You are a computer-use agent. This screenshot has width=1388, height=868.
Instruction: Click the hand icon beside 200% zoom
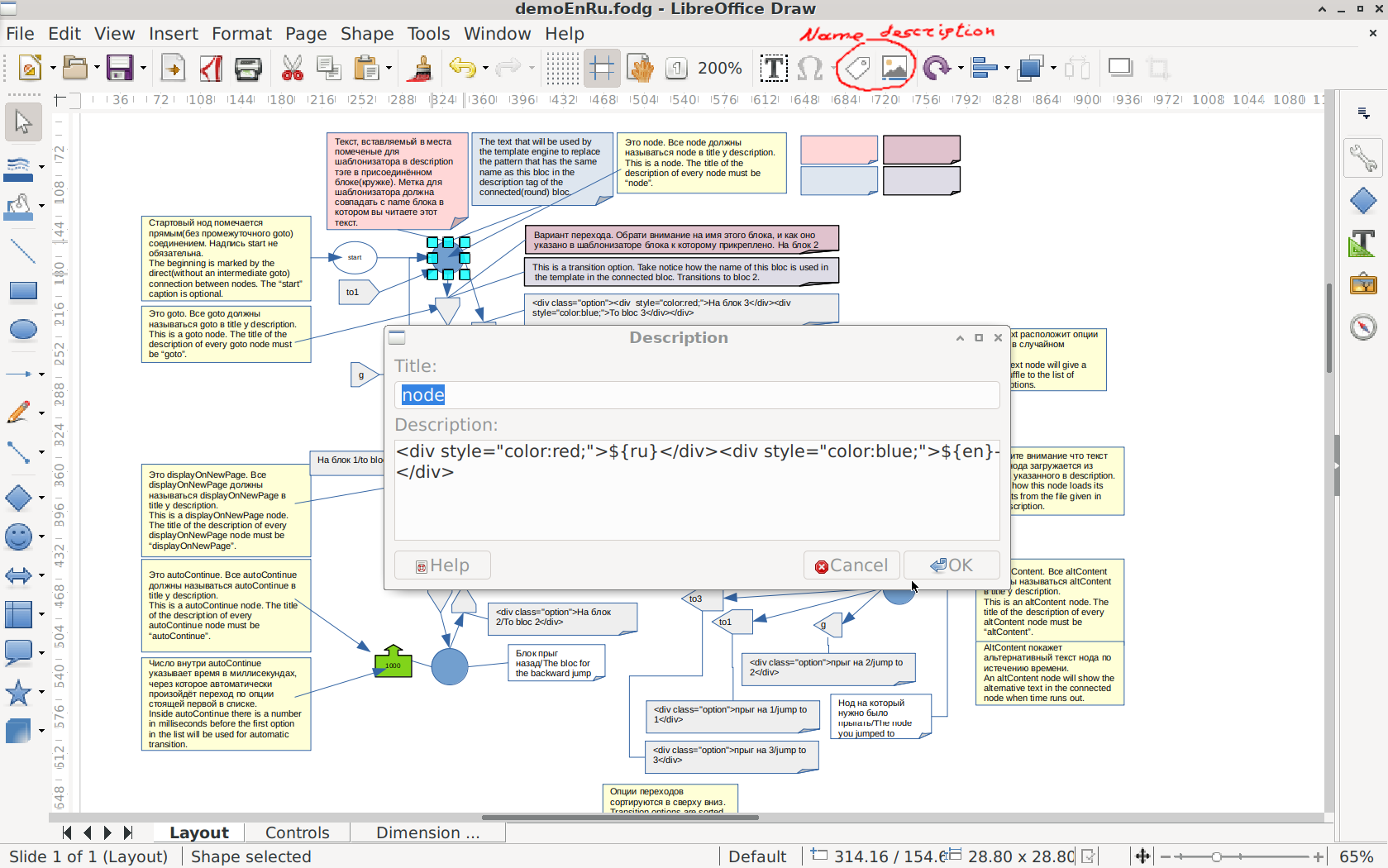pos(640,68)
